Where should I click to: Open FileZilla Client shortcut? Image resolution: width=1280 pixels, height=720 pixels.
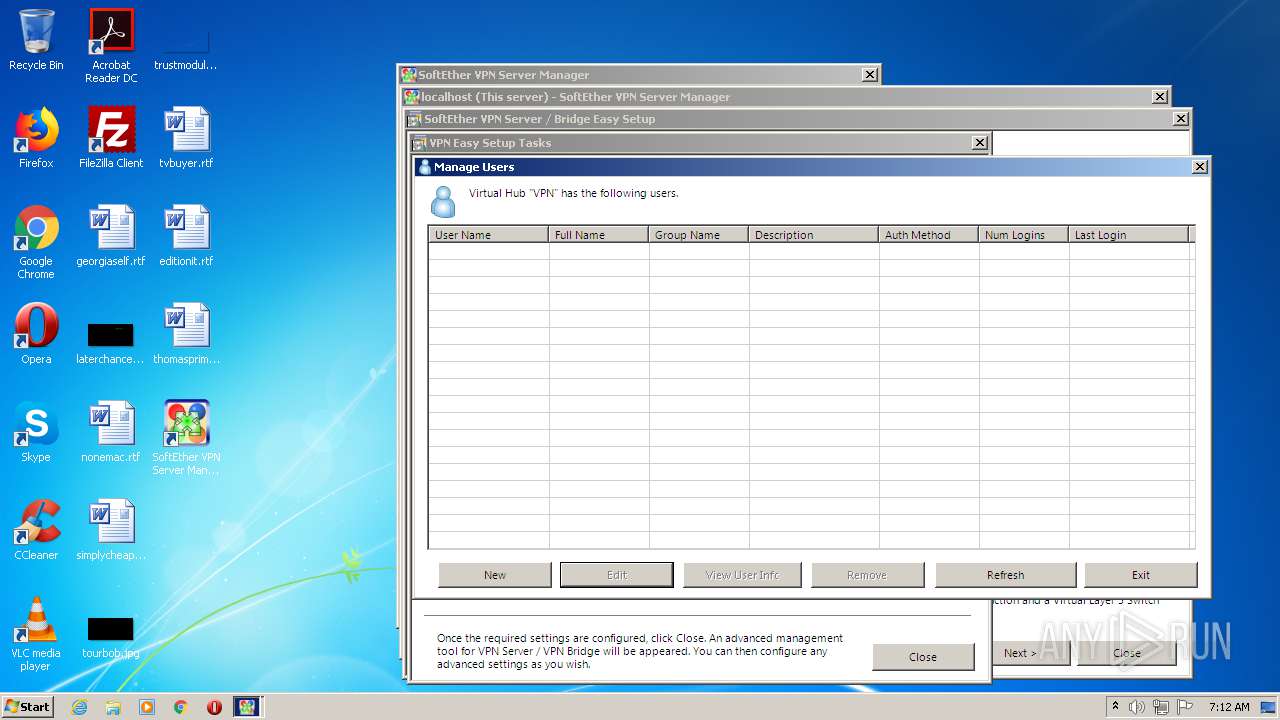[x=111, y=138]
